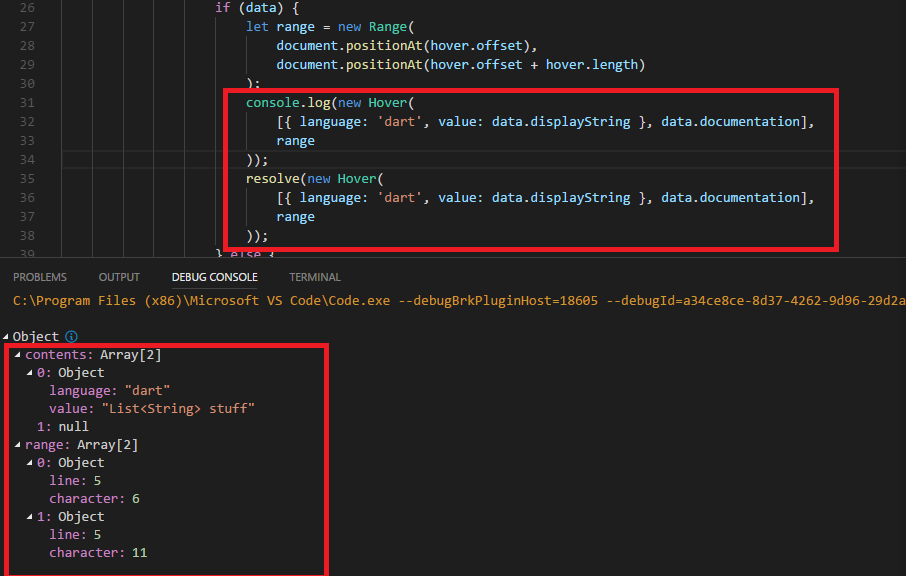Click hover.length on line 29

coord(592,65)
